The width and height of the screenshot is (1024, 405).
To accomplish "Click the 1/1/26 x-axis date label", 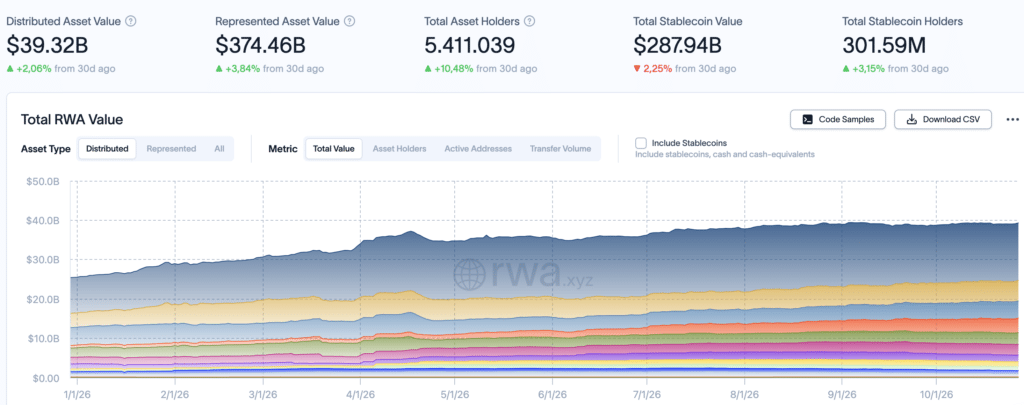I will [77, 395].
